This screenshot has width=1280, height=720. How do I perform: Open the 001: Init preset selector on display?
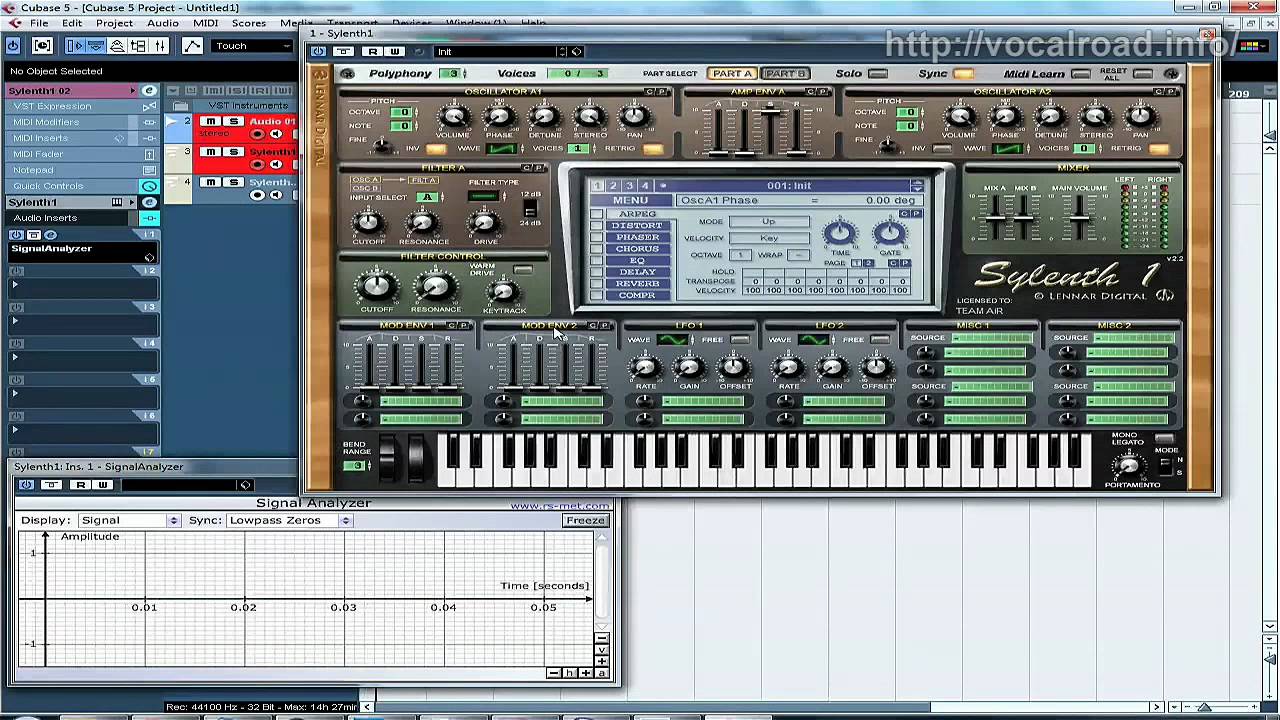tap(916, 186)
